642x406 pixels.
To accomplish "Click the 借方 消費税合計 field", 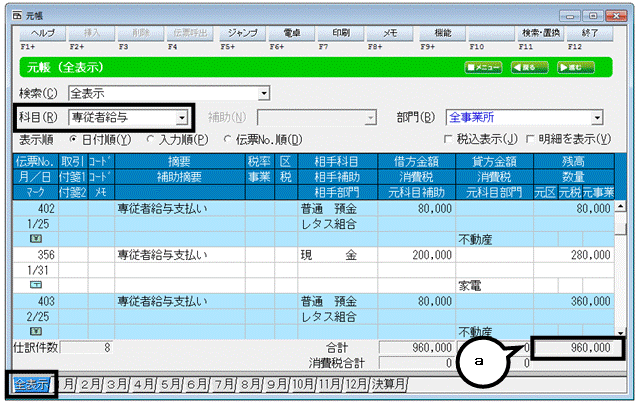I will point(416,363).
